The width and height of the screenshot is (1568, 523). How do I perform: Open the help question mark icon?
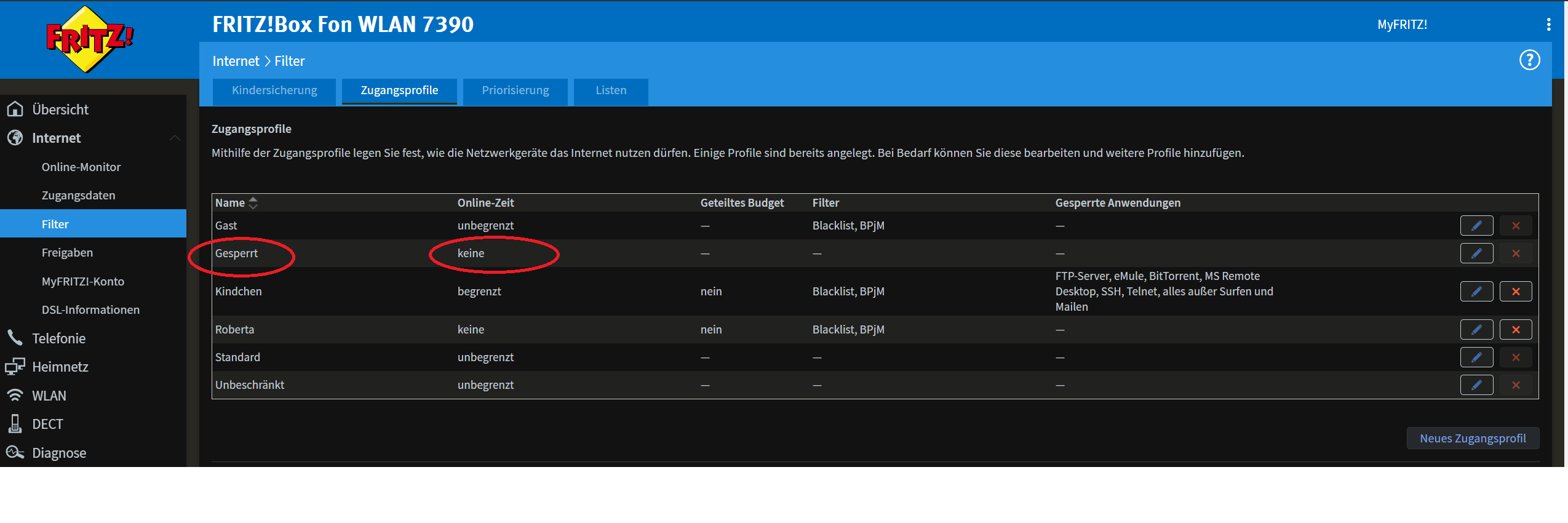1529,60
